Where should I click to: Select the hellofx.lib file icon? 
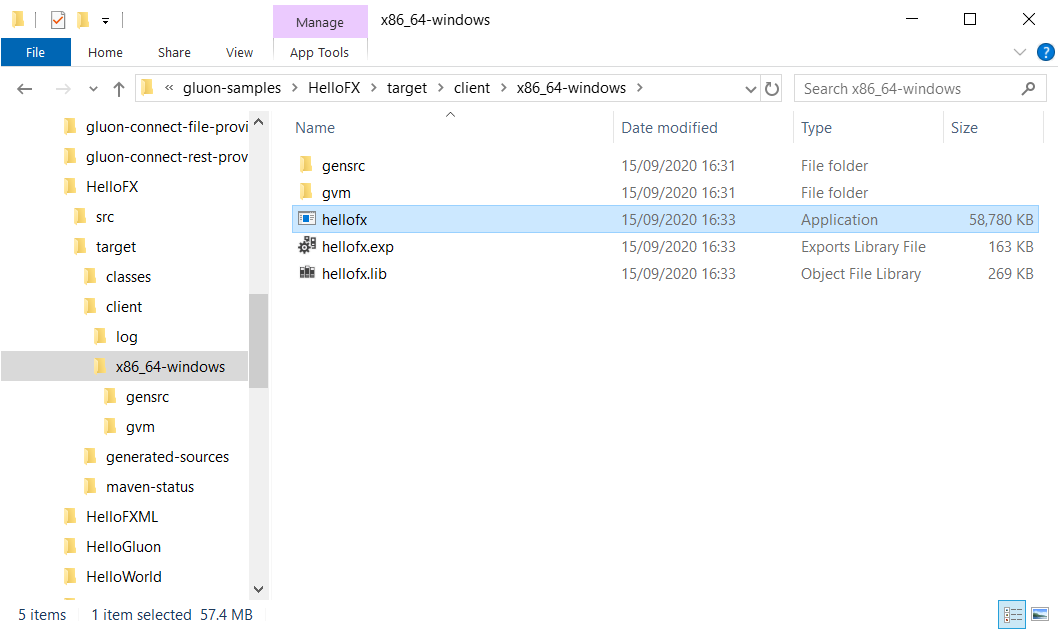[x=307, y=273]
